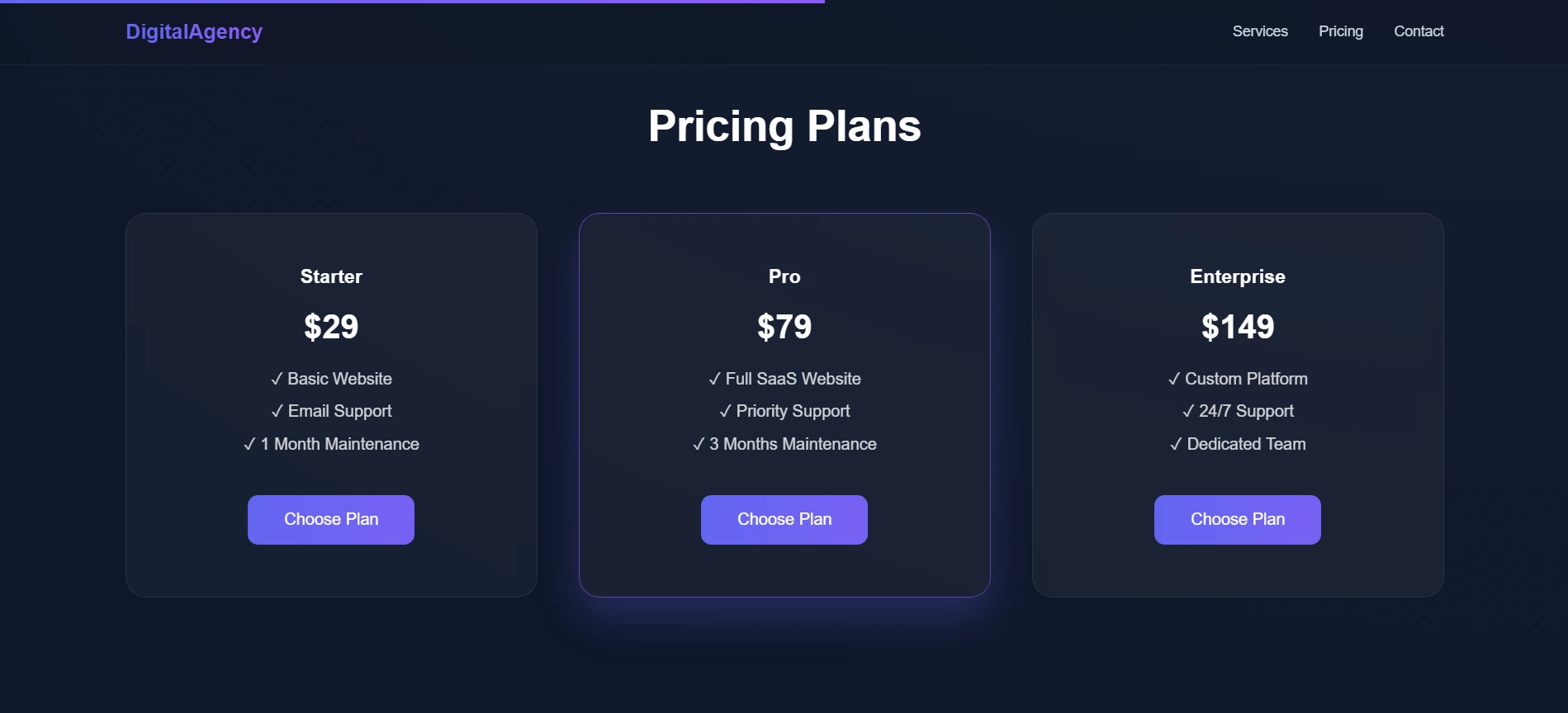Click the Email Support checkmark item
This screenshot has width=1568, height=713.
pyautogui.click(x=331, y=411)
